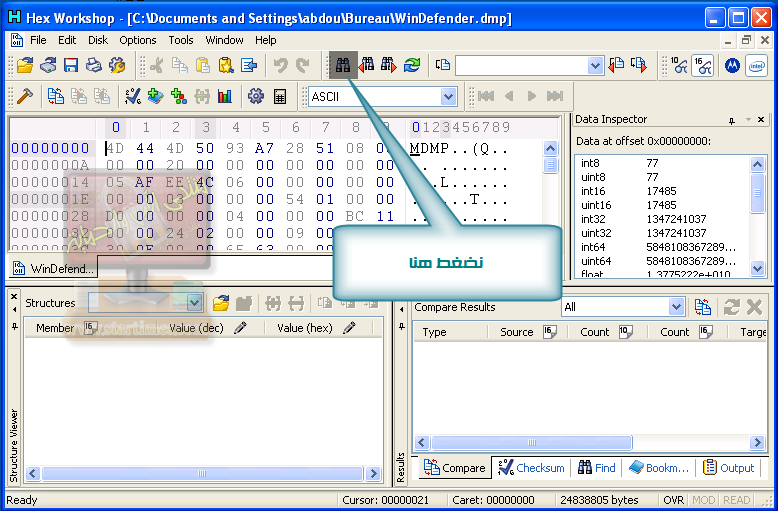778x511 pixels.
Task: Toggle the hex offset glasses icon
Action: pyautogui.click(x=703, y=65)
